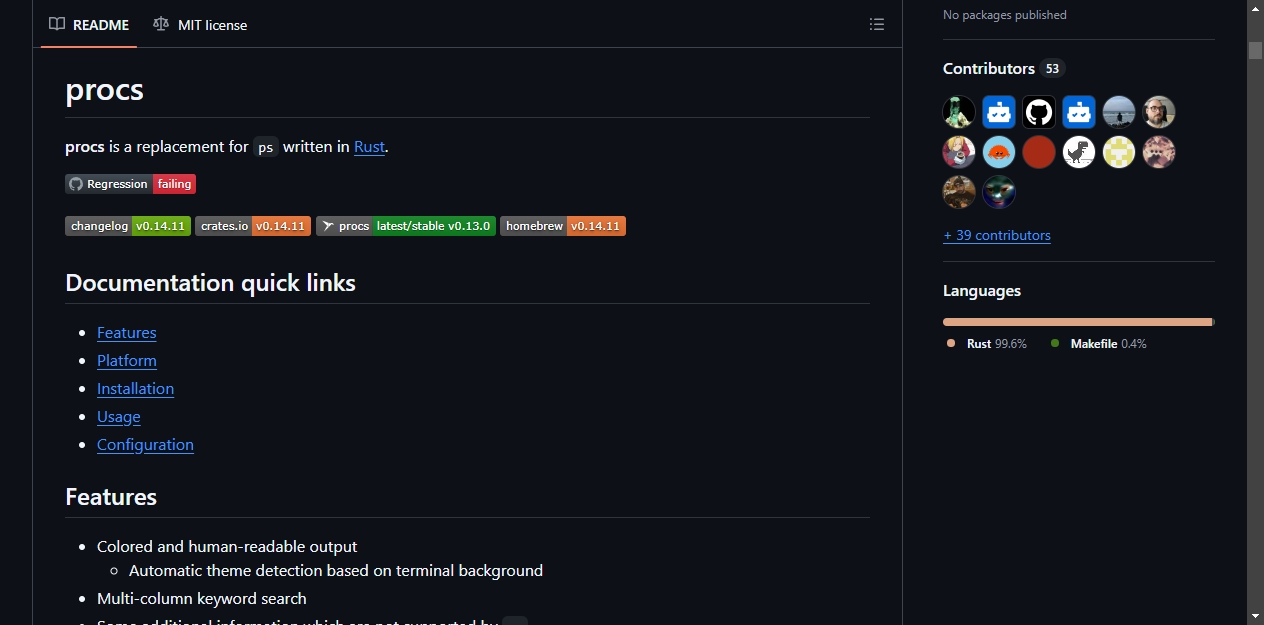Click the book icon on README tab

57,24
